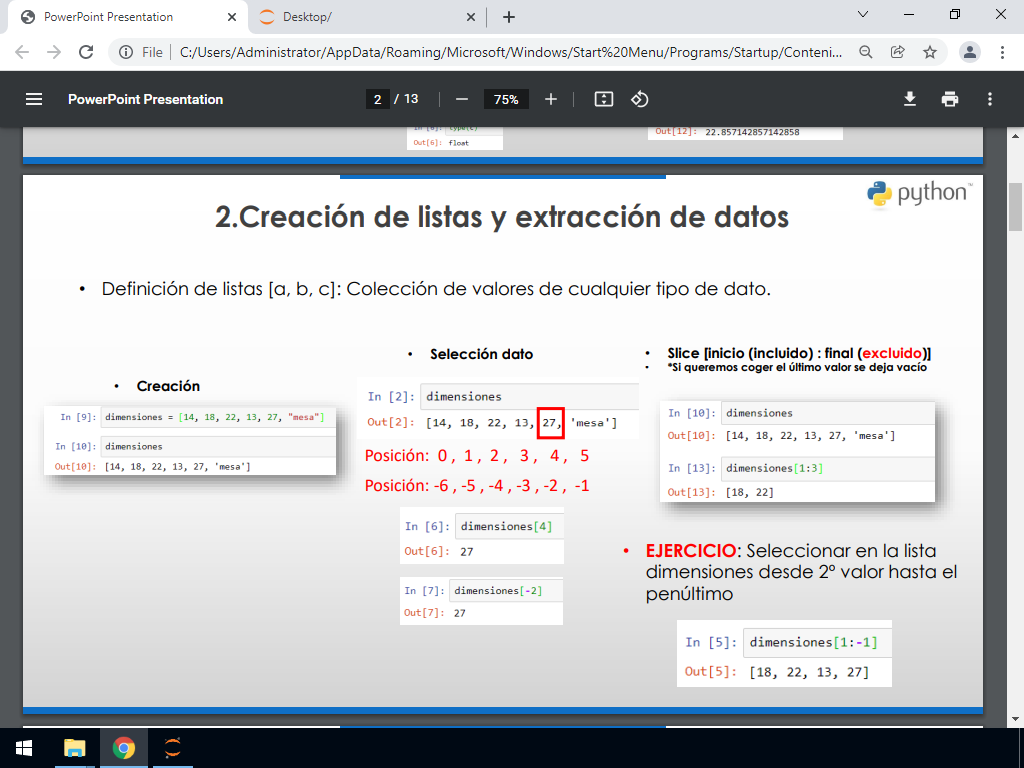Close the PowerPoint Presentation tab
Image resolution: width=1024 pixels, height=768 pixels.
coord(232,17)
